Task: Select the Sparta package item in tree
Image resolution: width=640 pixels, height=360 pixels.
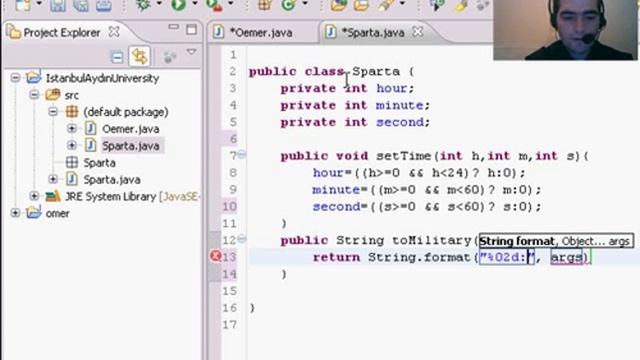Action: (100, 163)
